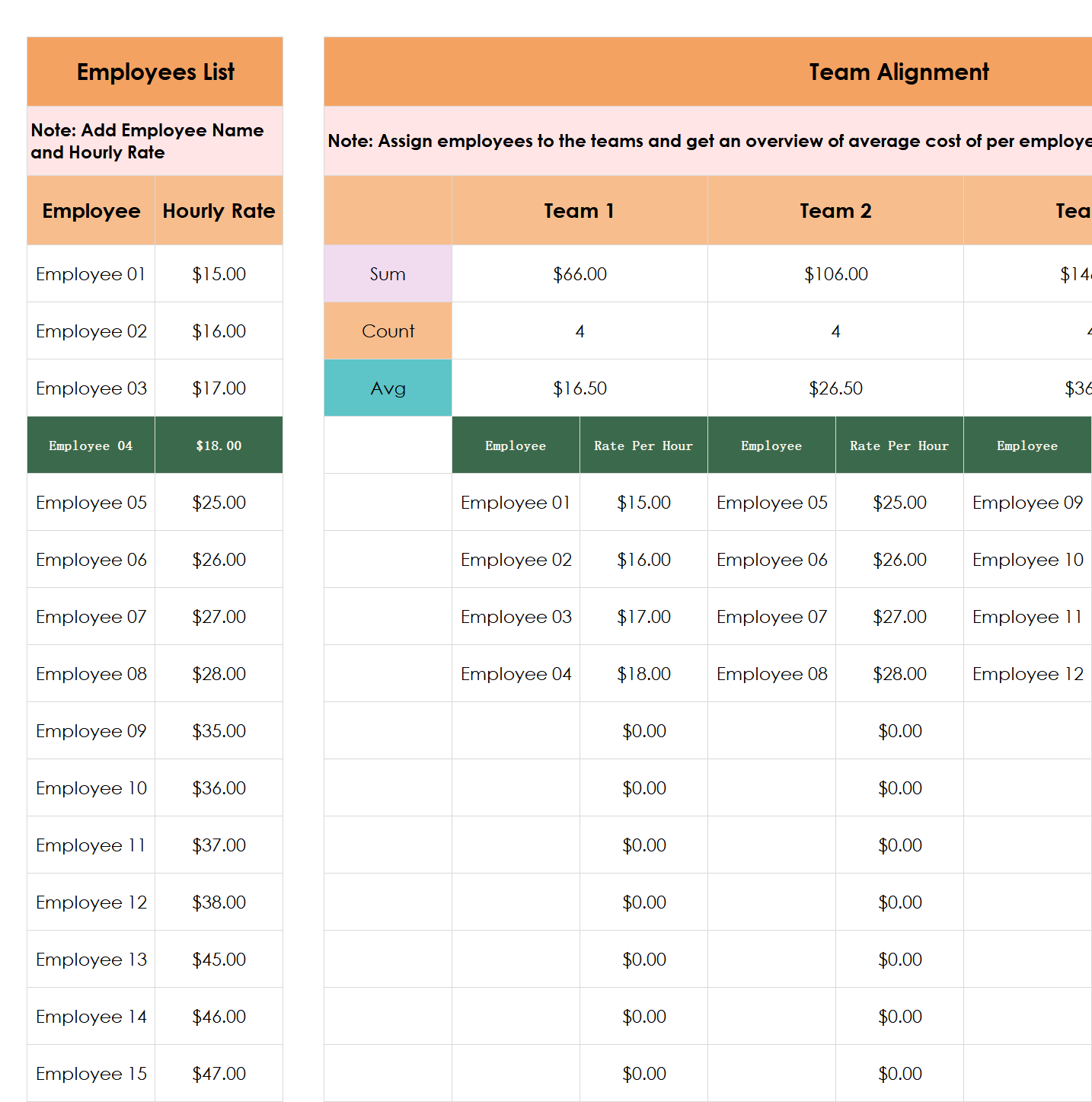
Task: Click Employee 05 in the Employees List
Action: coord(91,503)
